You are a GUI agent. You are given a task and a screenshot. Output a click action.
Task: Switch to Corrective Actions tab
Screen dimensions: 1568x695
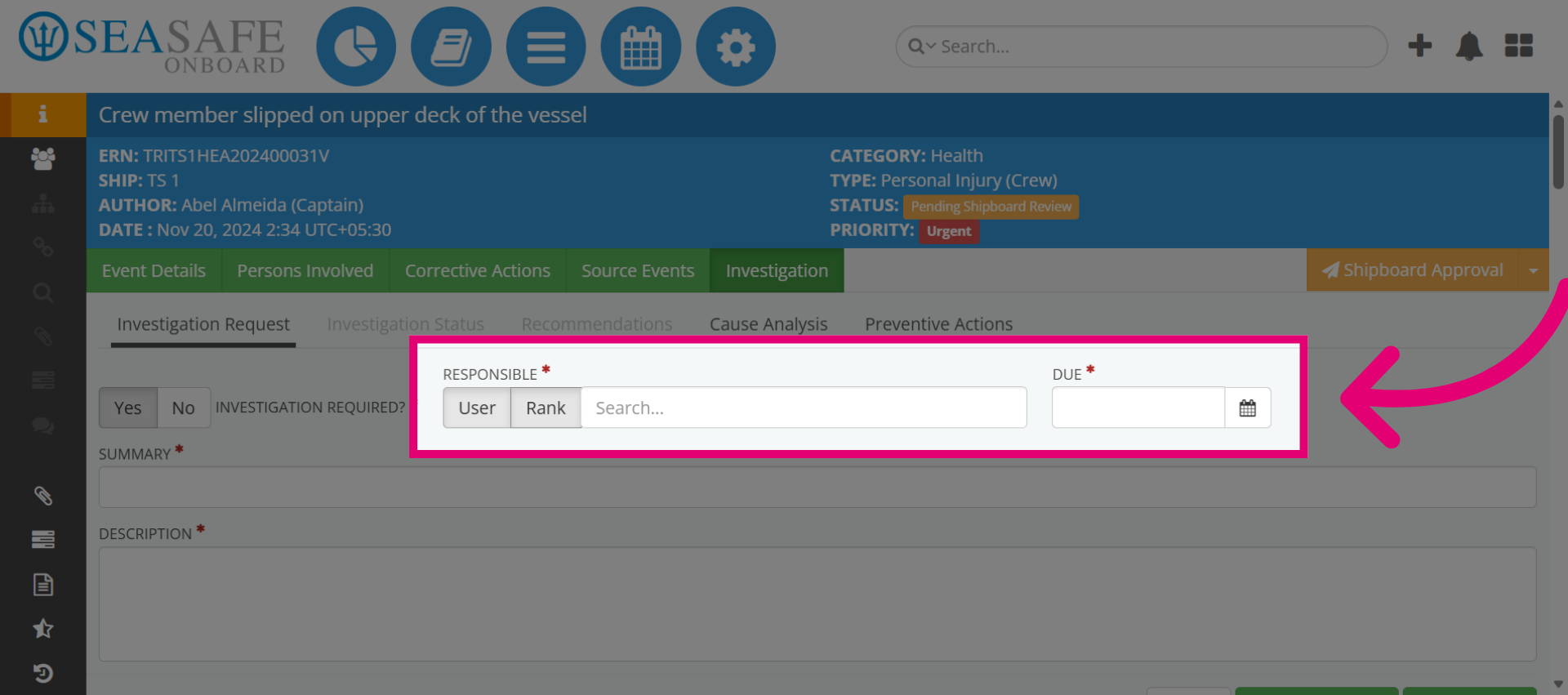(478, 270)
